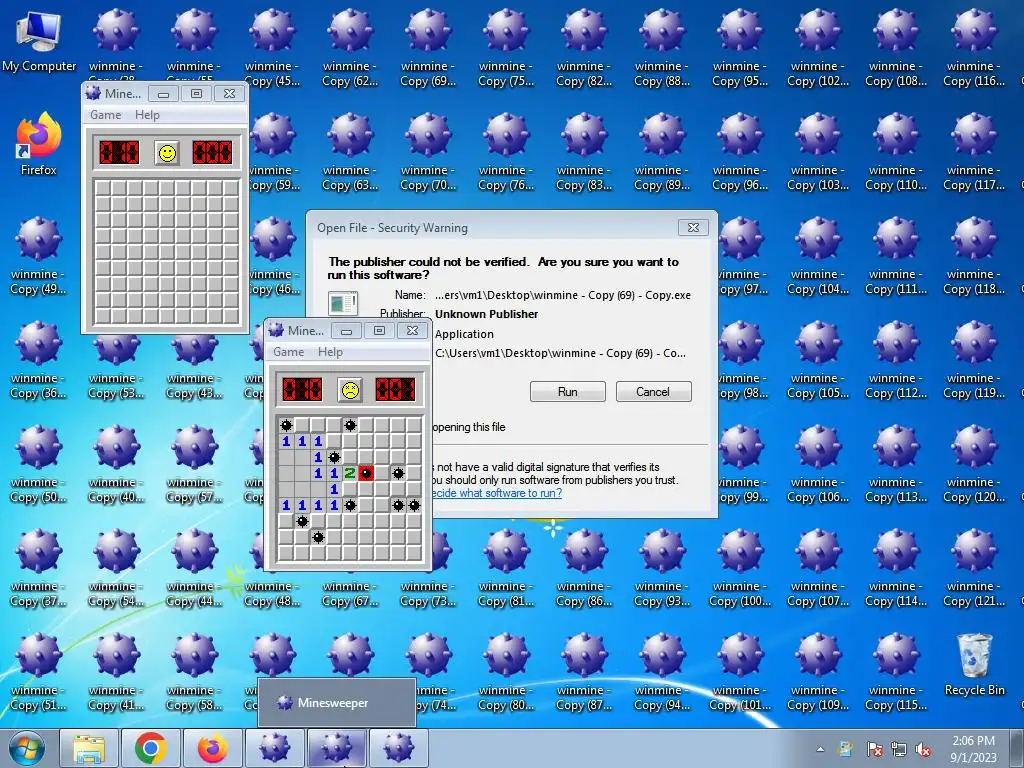Select winmine - Copy (103...) desktop icon

(818, 152)
